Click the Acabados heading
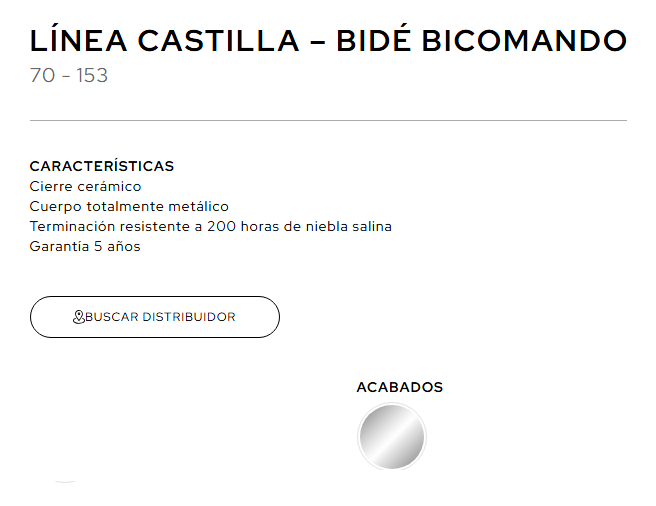656x506 pixels. pyautogui.click(x=399, y=387)
